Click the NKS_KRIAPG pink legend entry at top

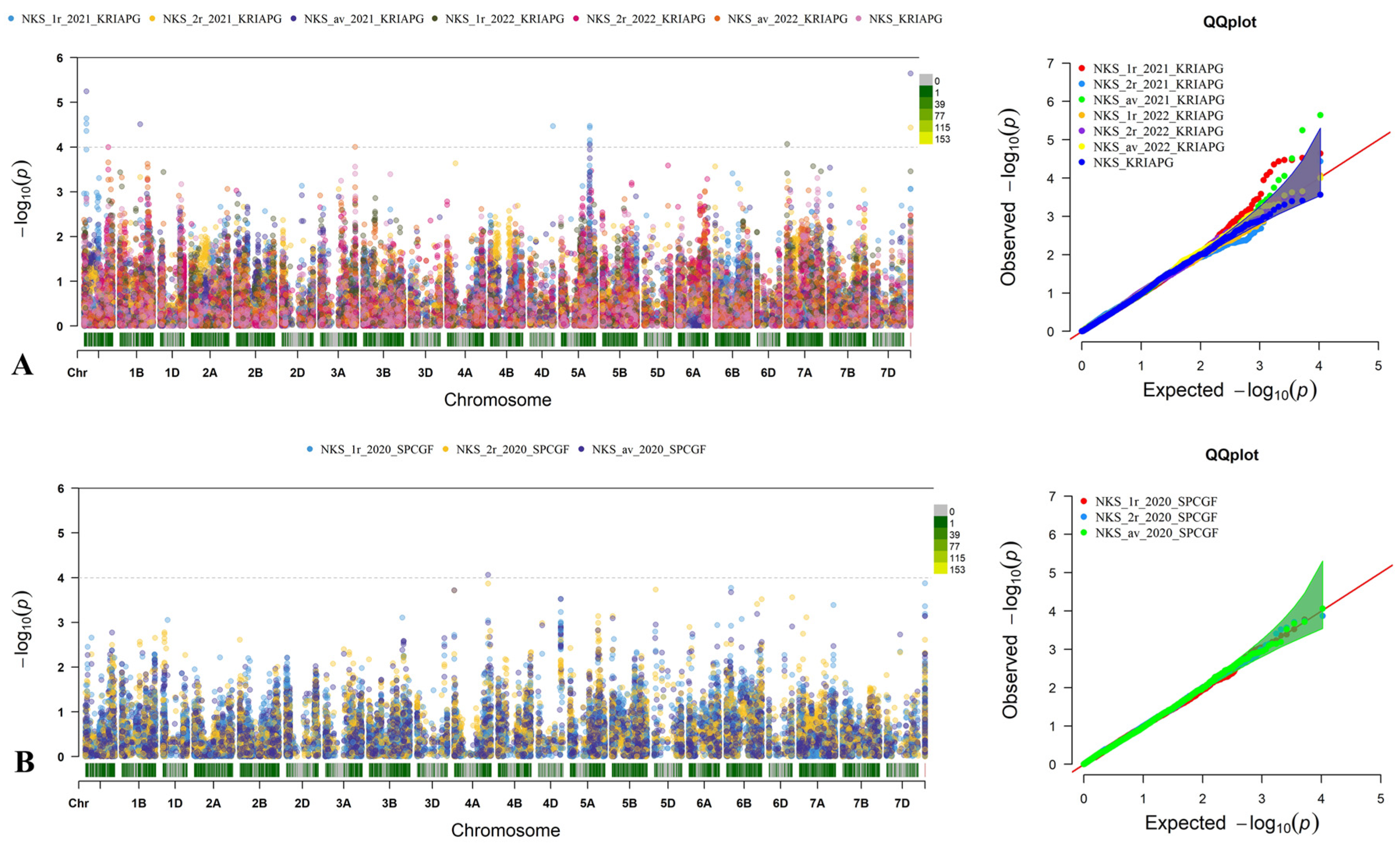coord(905,19)
